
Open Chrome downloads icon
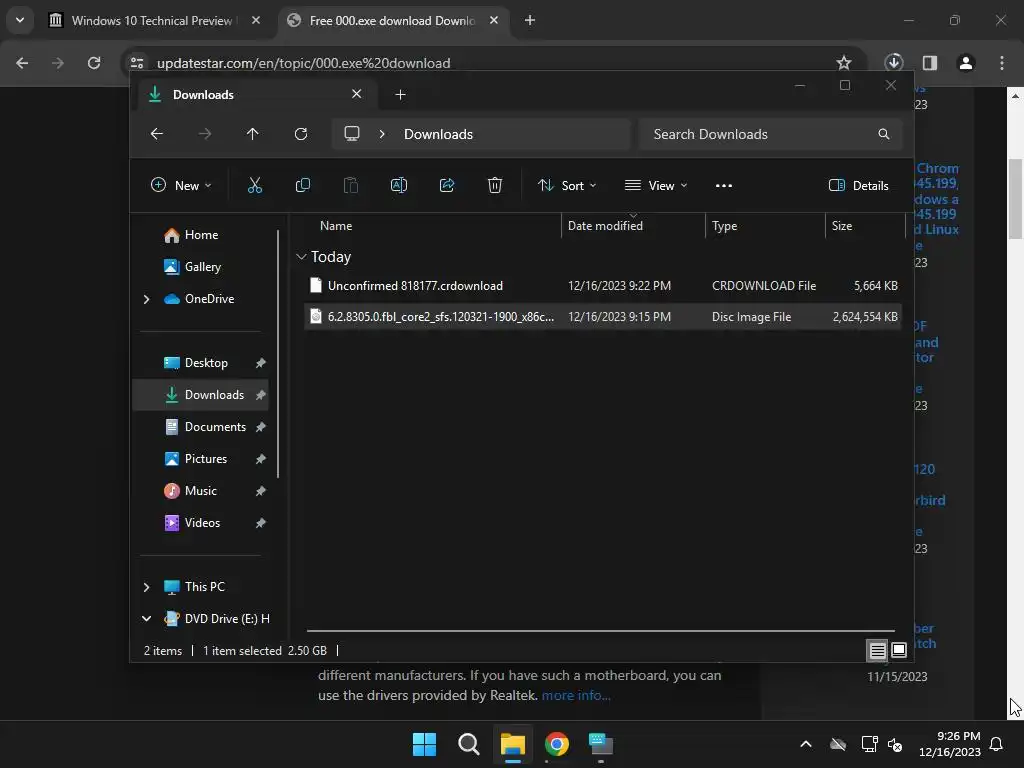(893, 63)
